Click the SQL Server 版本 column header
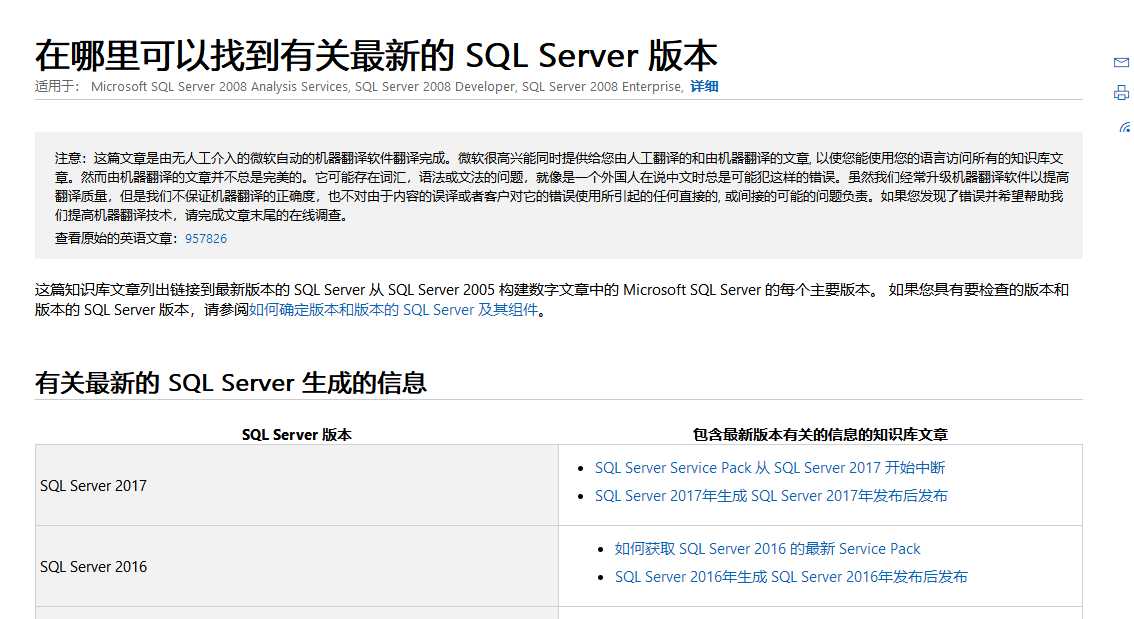 pyautogui.click(x=297, y=435)
